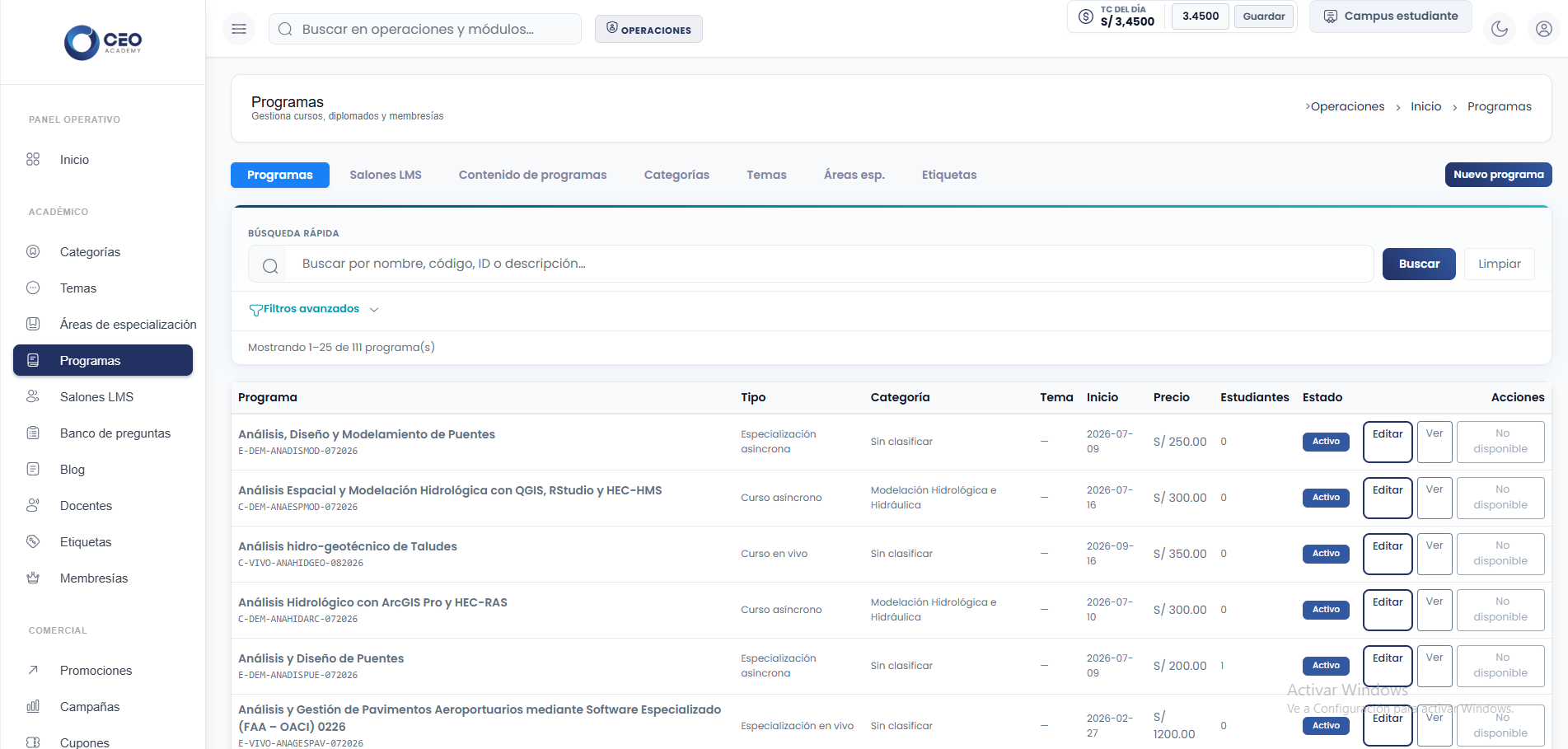Open the Campus estudiante link
Image resolution: width=1568 pixels, height=749 pixels.
click(x=1391, y=16)
